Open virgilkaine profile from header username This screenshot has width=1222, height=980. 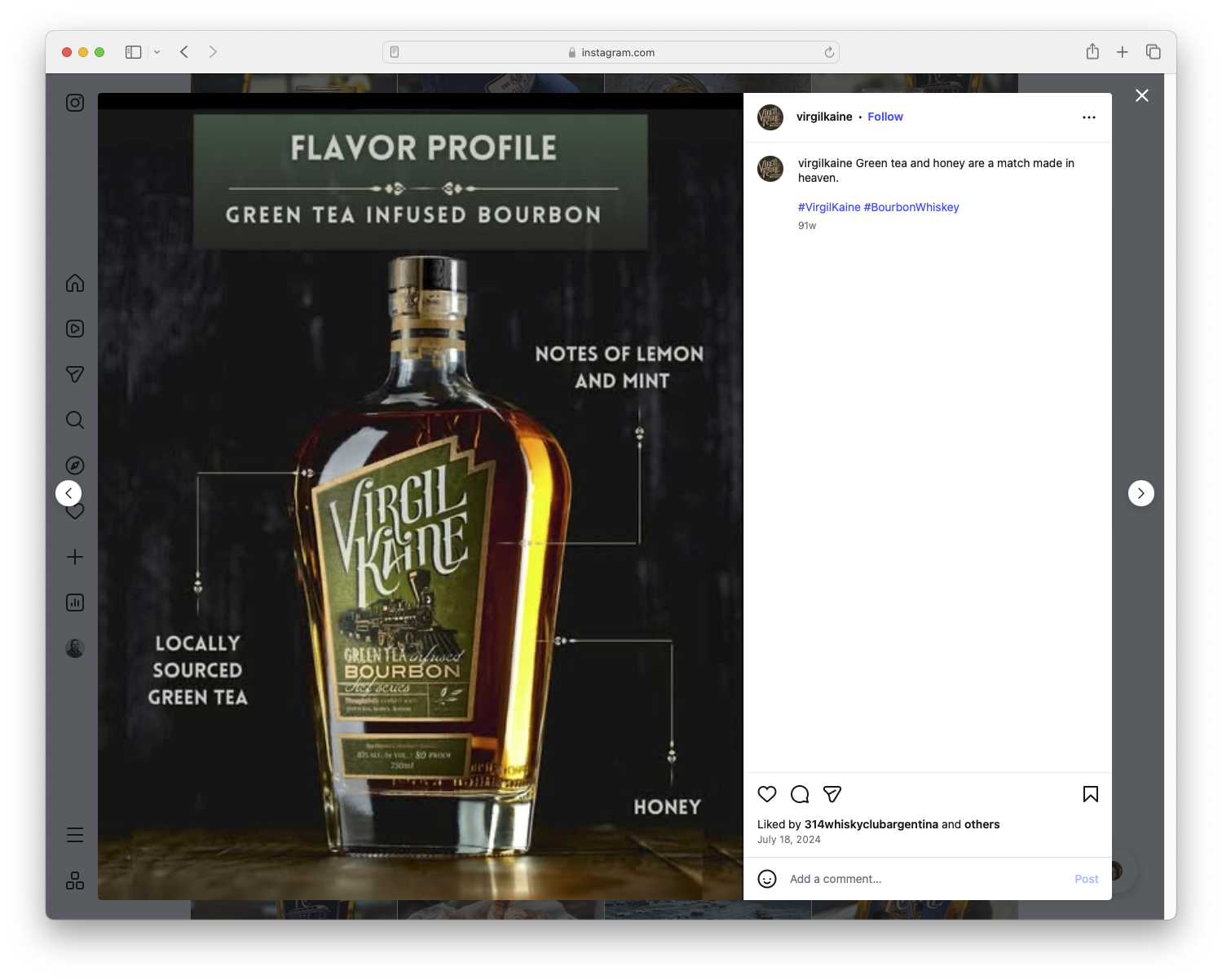coord(824,117)
